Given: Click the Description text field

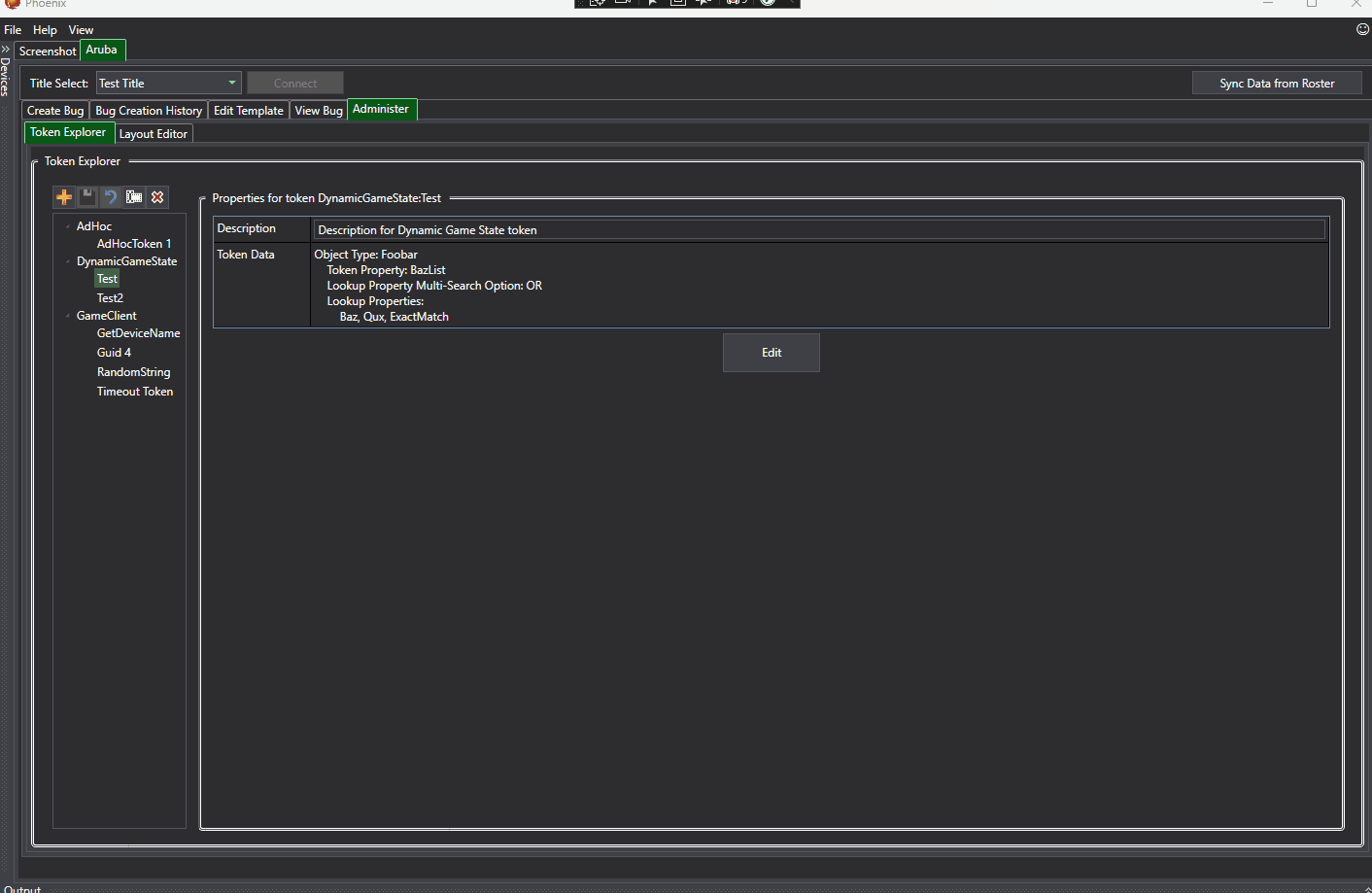Looking at the screenshot, I should coord(819,230).
